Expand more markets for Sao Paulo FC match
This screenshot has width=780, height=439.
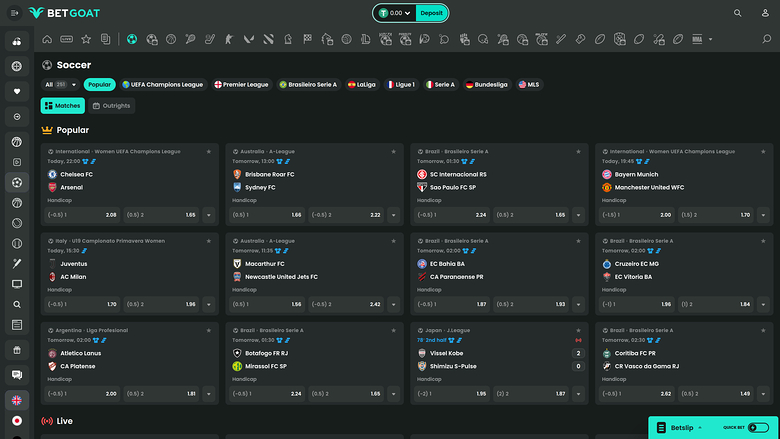click(x=579, y=215)
